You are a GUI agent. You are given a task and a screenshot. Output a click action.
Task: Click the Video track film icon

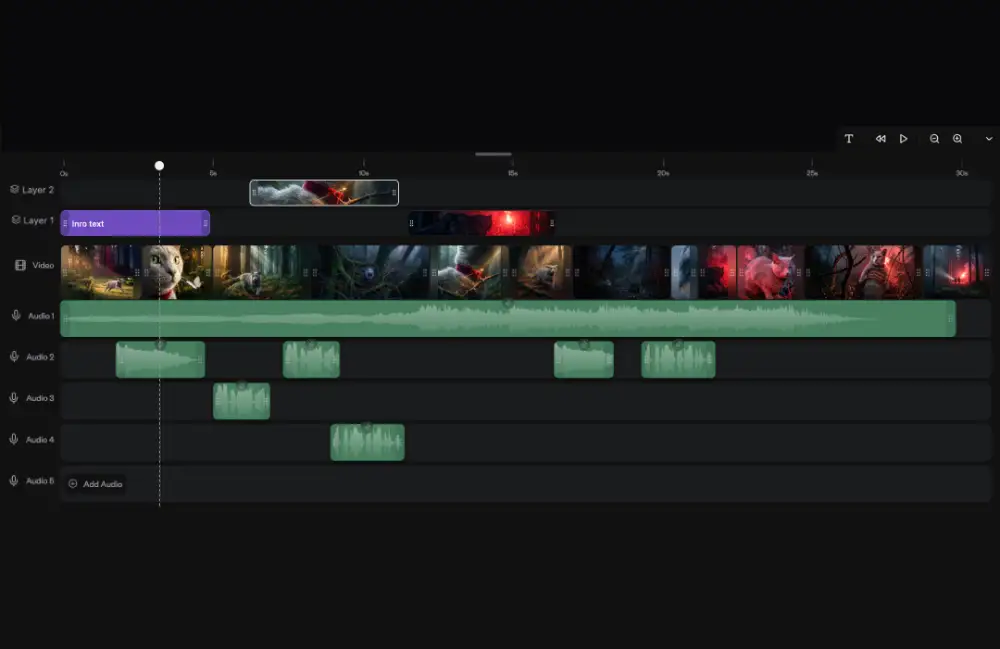[20, 265]
